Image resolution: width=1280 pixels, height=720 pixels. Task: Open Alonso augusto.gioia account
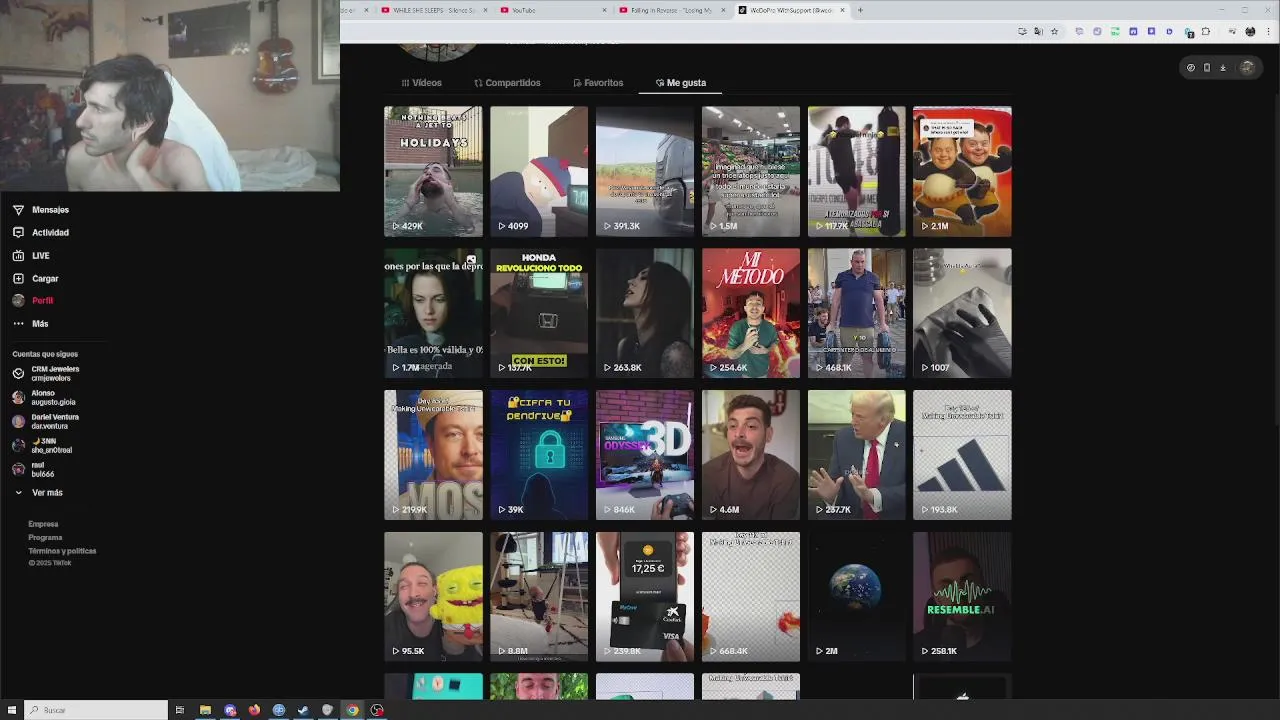(x=44, y=397)
